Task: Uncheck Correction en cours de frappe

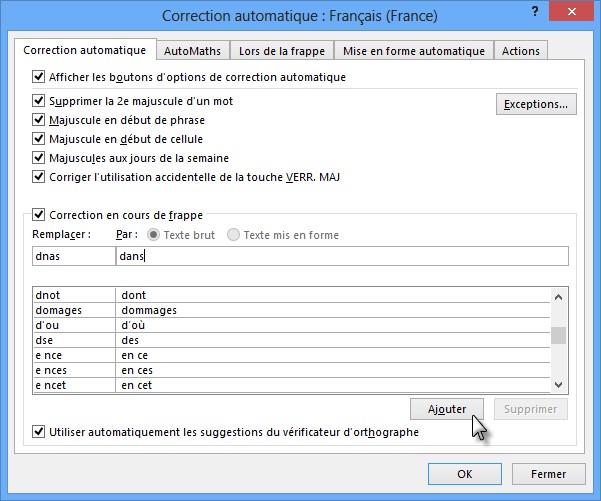Action: pyautogui.click(x=40, y=214)
